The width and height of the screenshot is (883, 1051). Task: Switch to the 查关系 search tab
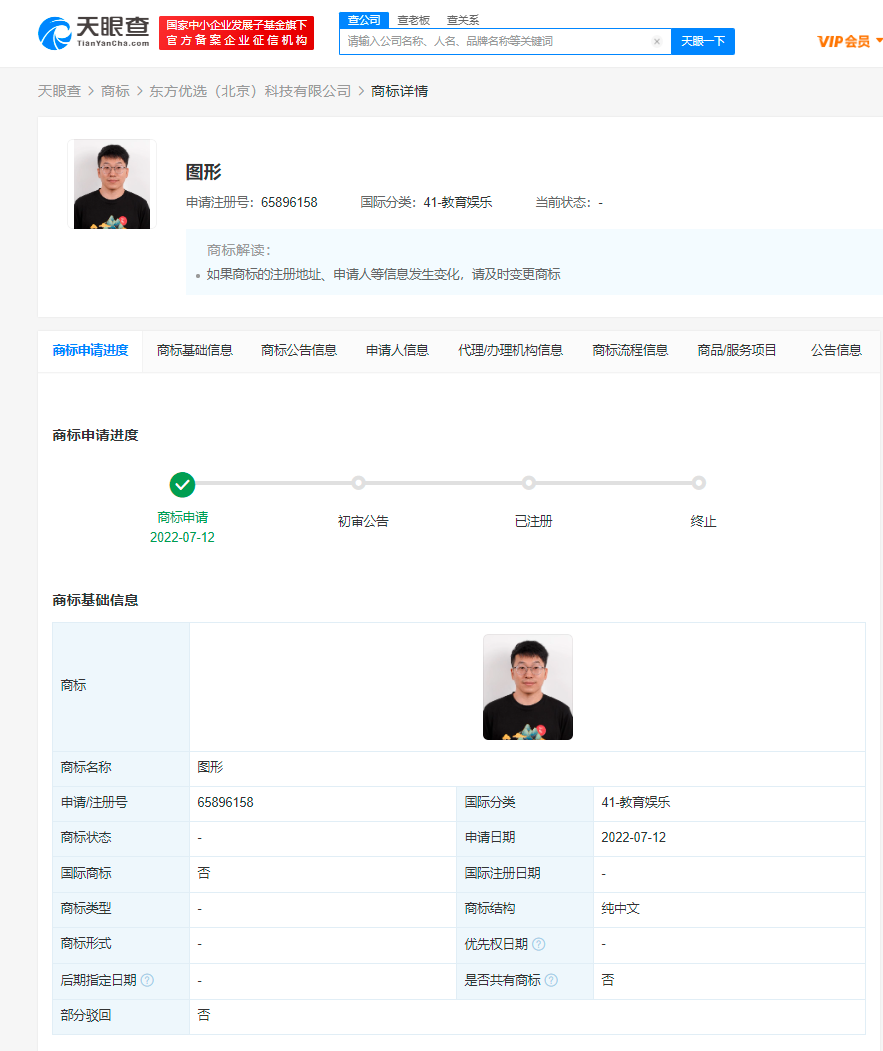click(x=462, y=19)
